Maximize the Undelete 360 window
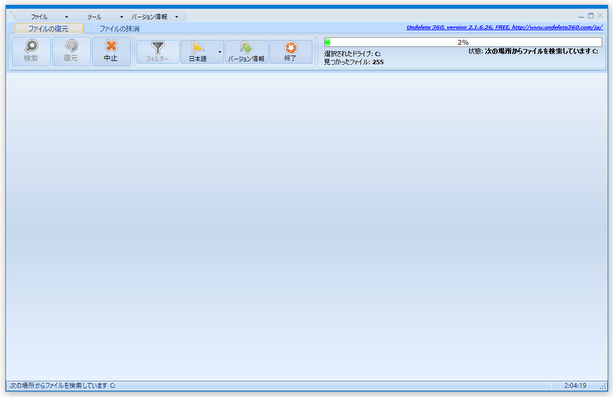The height and width of the screenshot is (397, 613). (x=591, y=16)
